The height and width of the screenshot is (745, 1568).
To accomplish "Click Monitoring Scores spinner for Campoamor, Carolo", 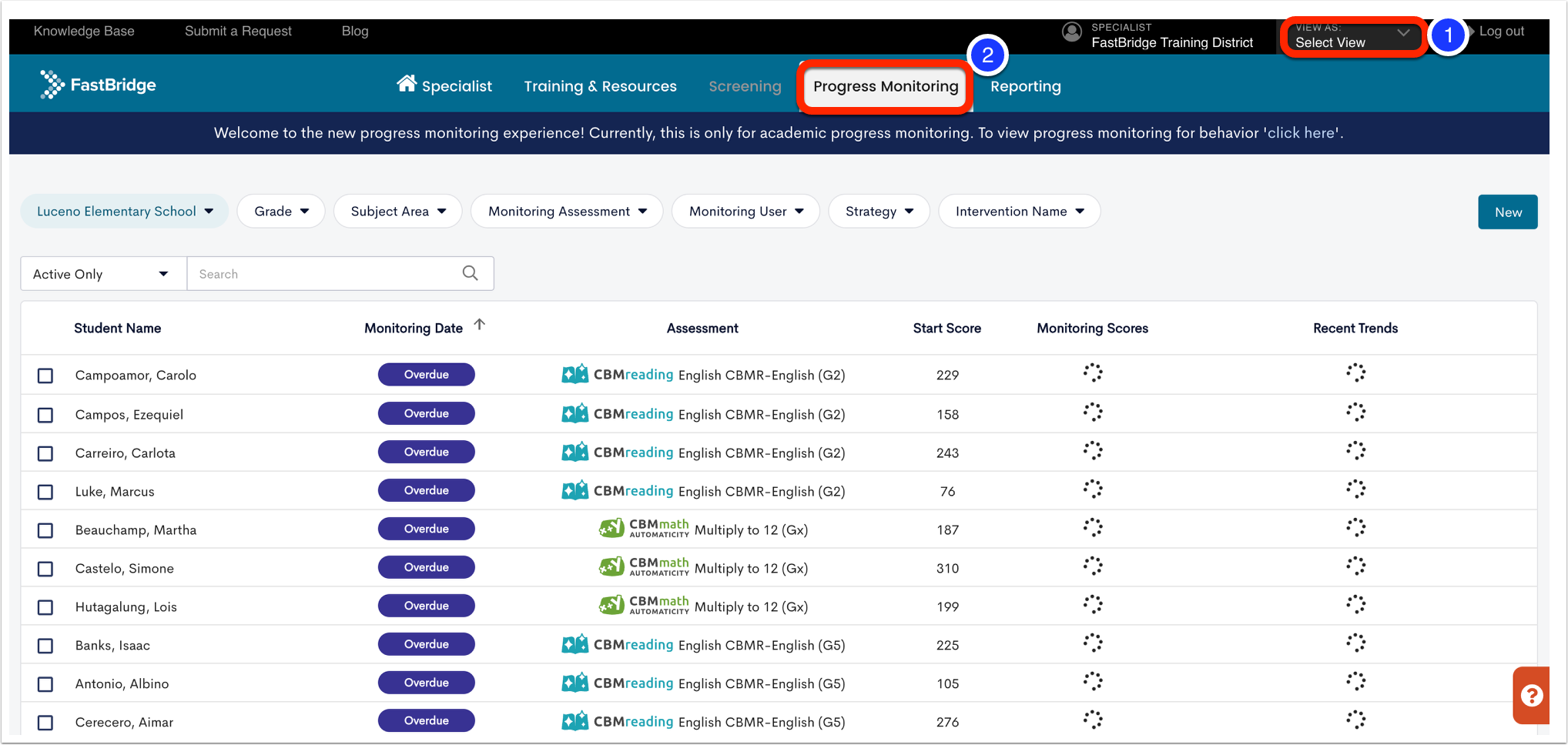I will point(1093,373).
